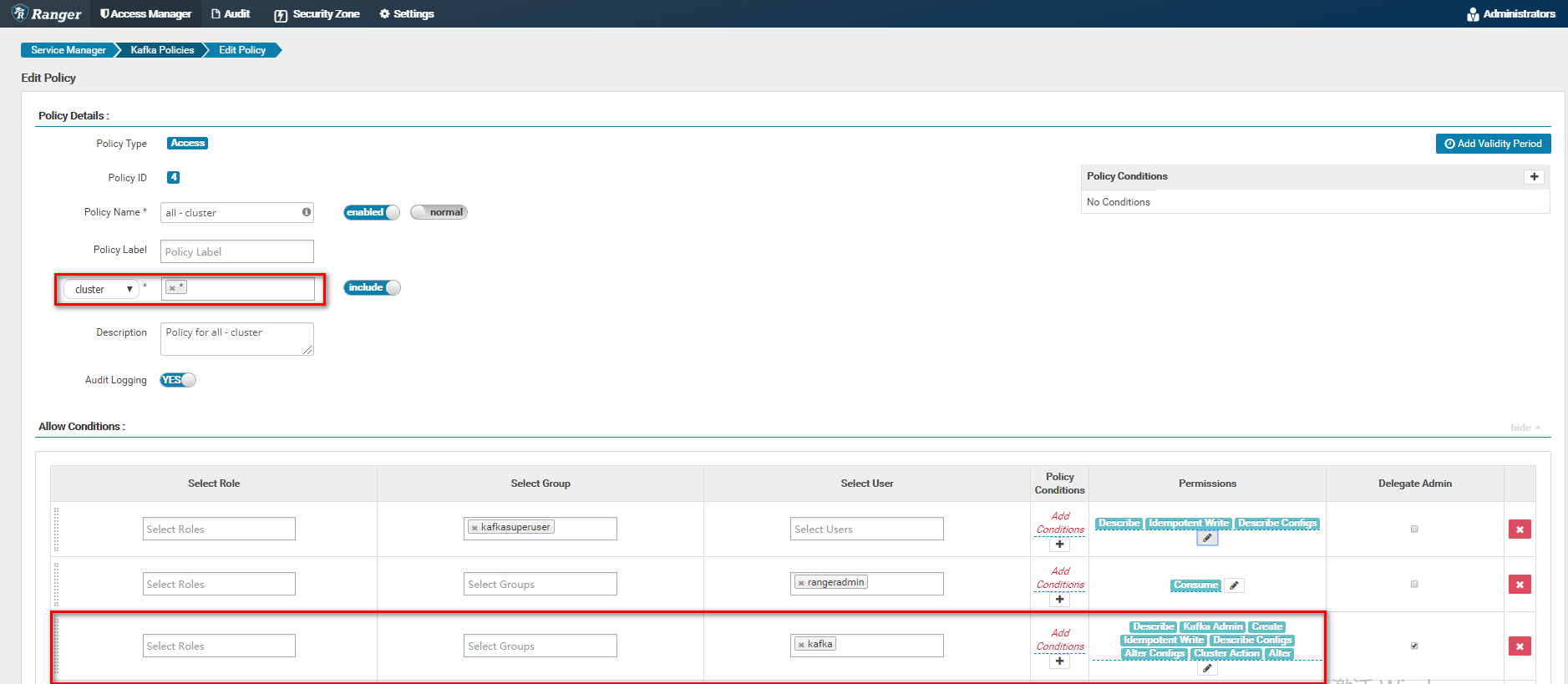Edit Consume permission pencil for rangeradmin
This screenshot has width=1568, height=684.
(x=1234, y=585)
